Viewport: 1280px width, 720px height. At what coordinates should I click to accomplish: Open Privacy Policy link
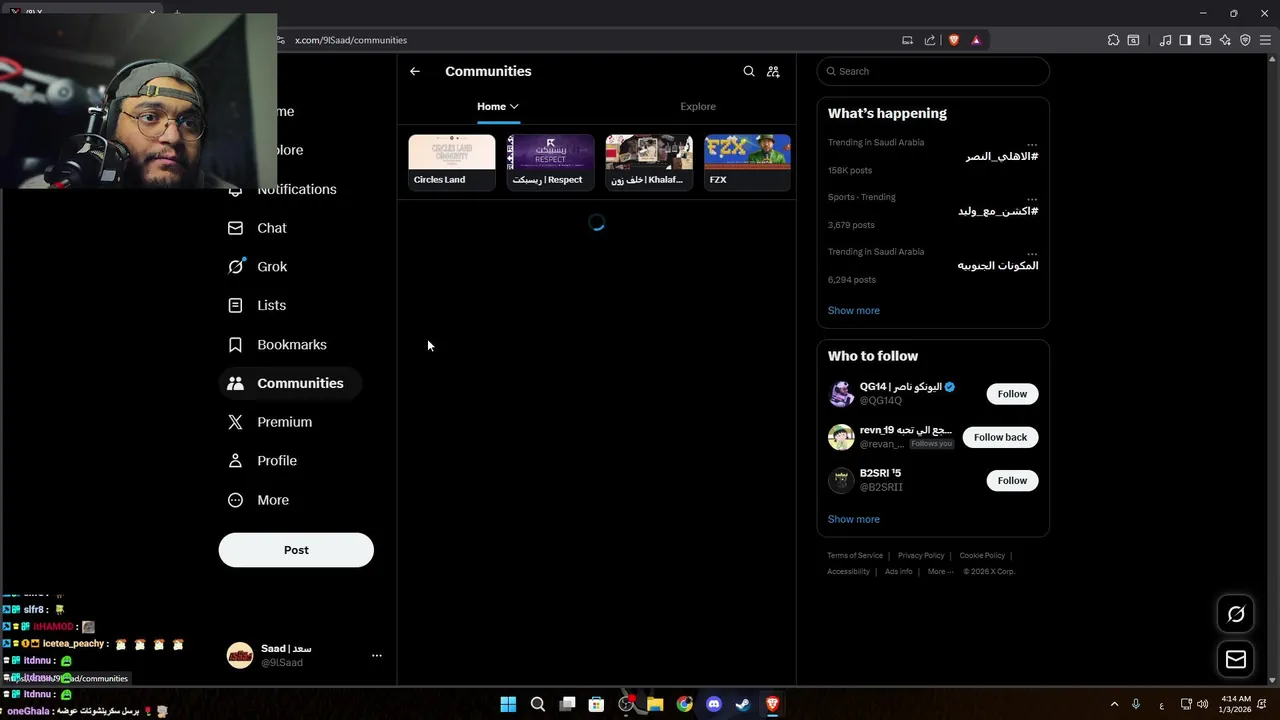921,555
